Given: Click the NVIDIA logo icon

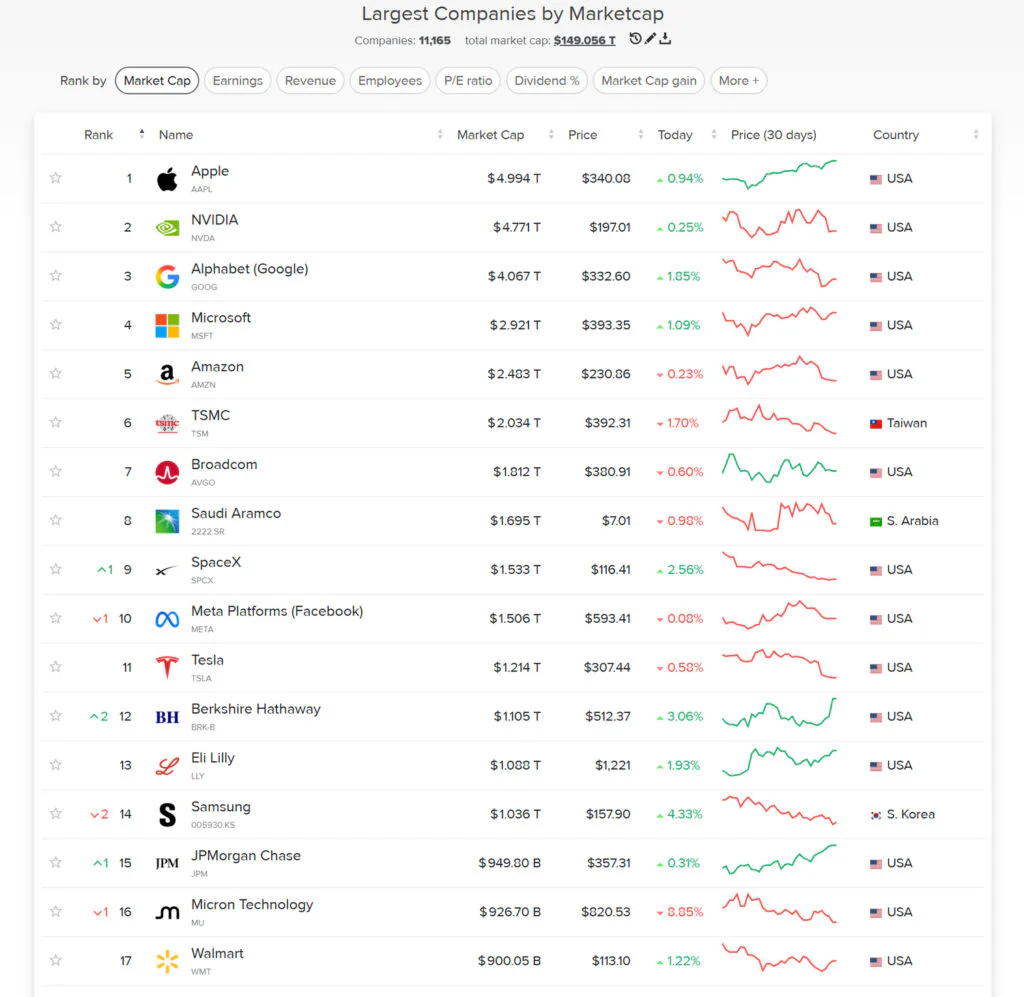Looking at the screenshot, I should (x=167, y=228).
